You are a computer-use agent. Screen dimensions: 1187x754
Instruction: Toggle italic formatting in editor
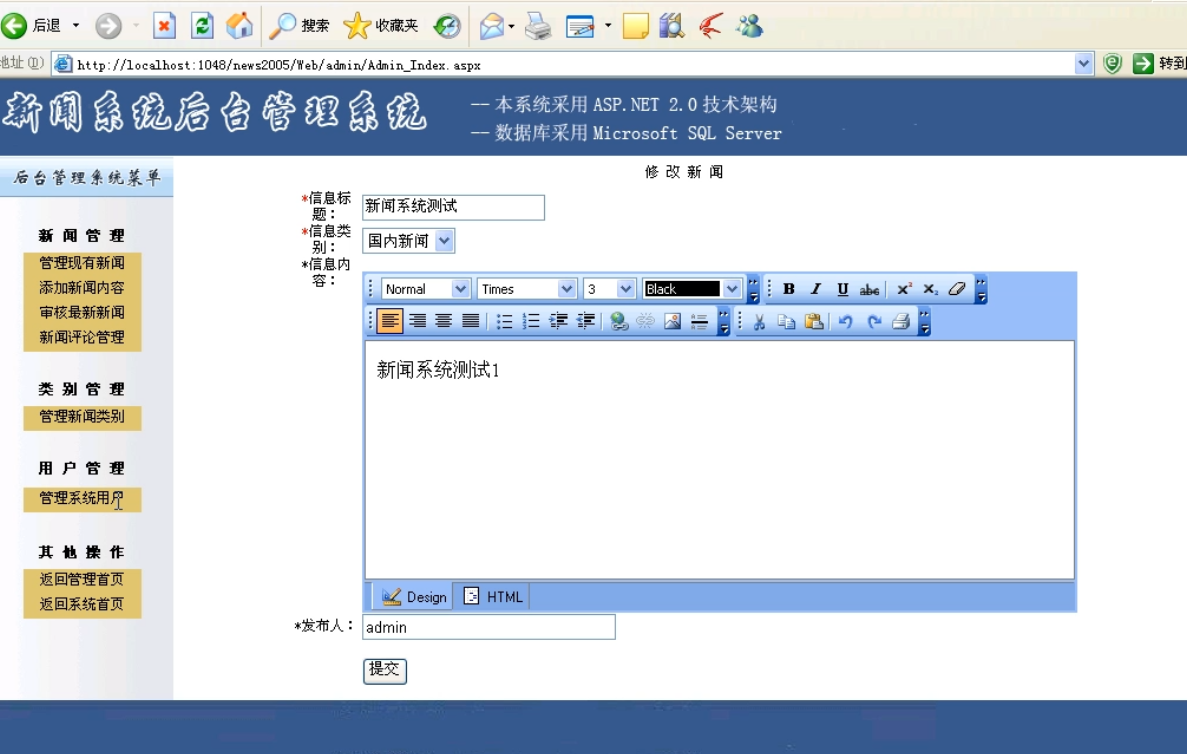click(x=815, y=289)
